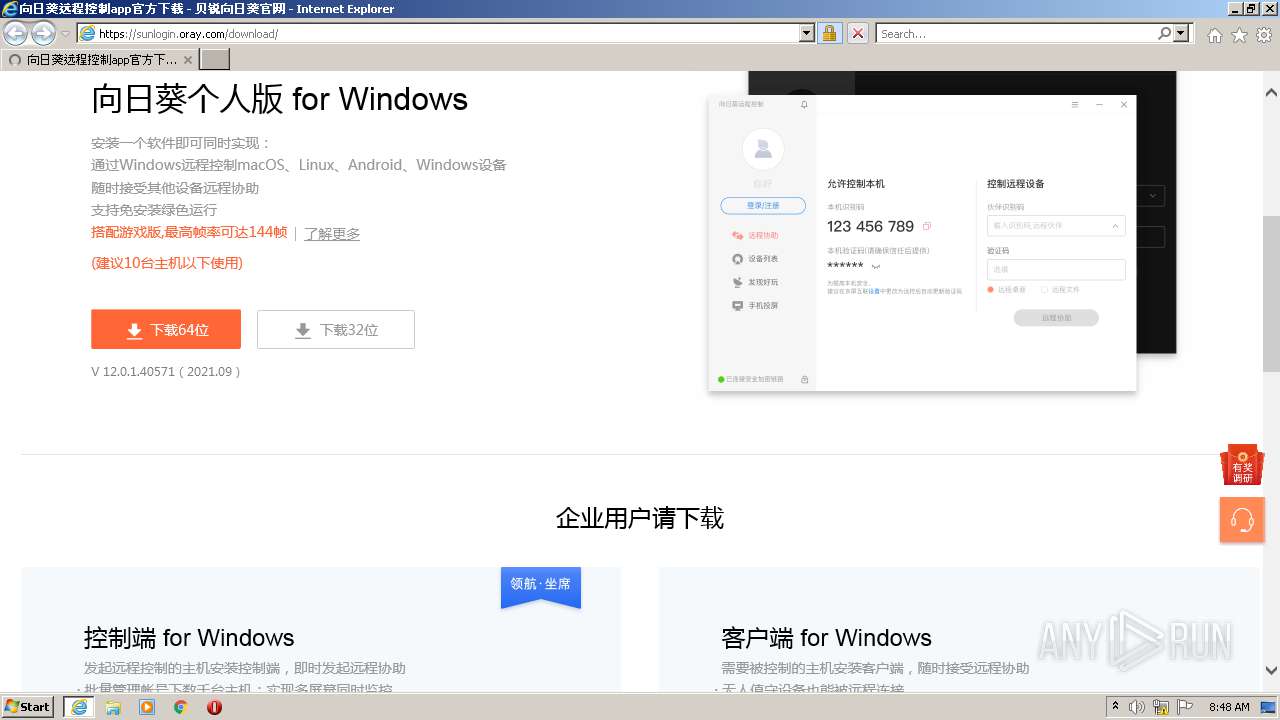Open the Windows Start menu
This screenshot has width=1280, height=720.
tap(28, 706)
